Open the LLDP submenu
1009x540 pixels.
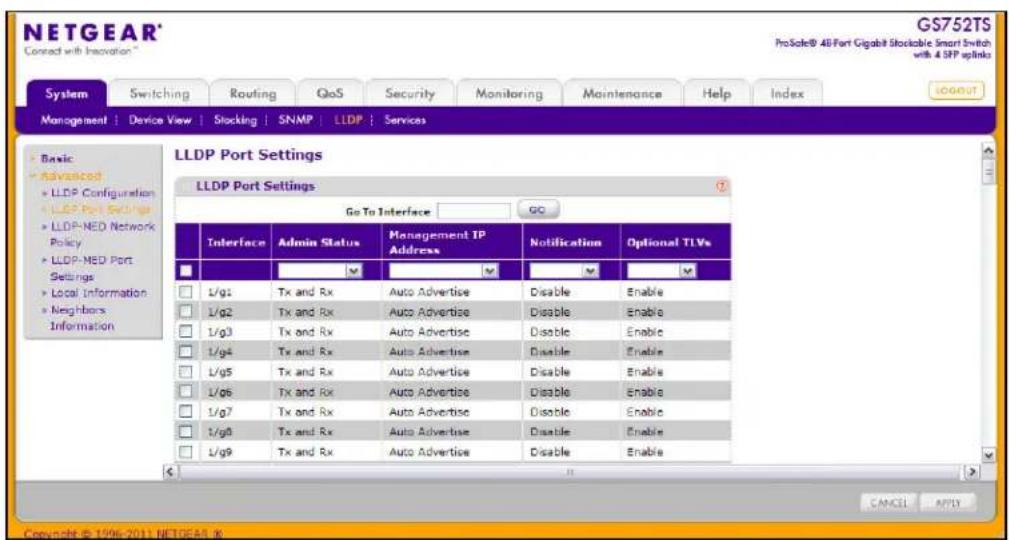pyautogui.click(x=349, y=120)
